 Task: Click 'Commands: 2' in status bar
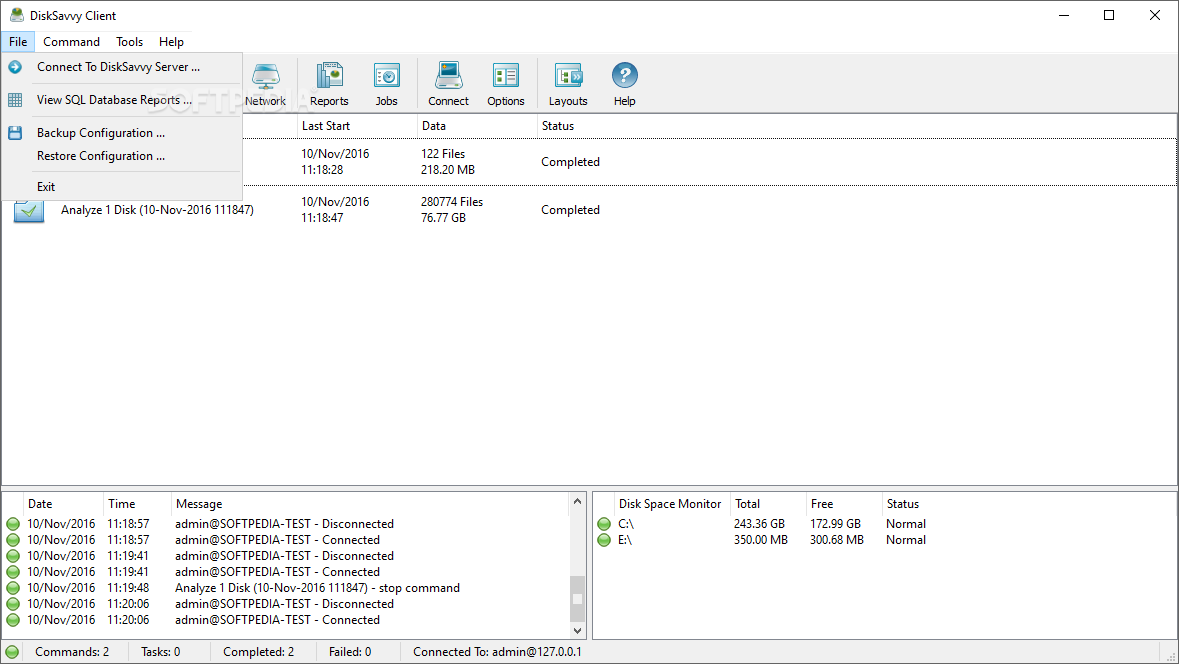coord(72,652)
